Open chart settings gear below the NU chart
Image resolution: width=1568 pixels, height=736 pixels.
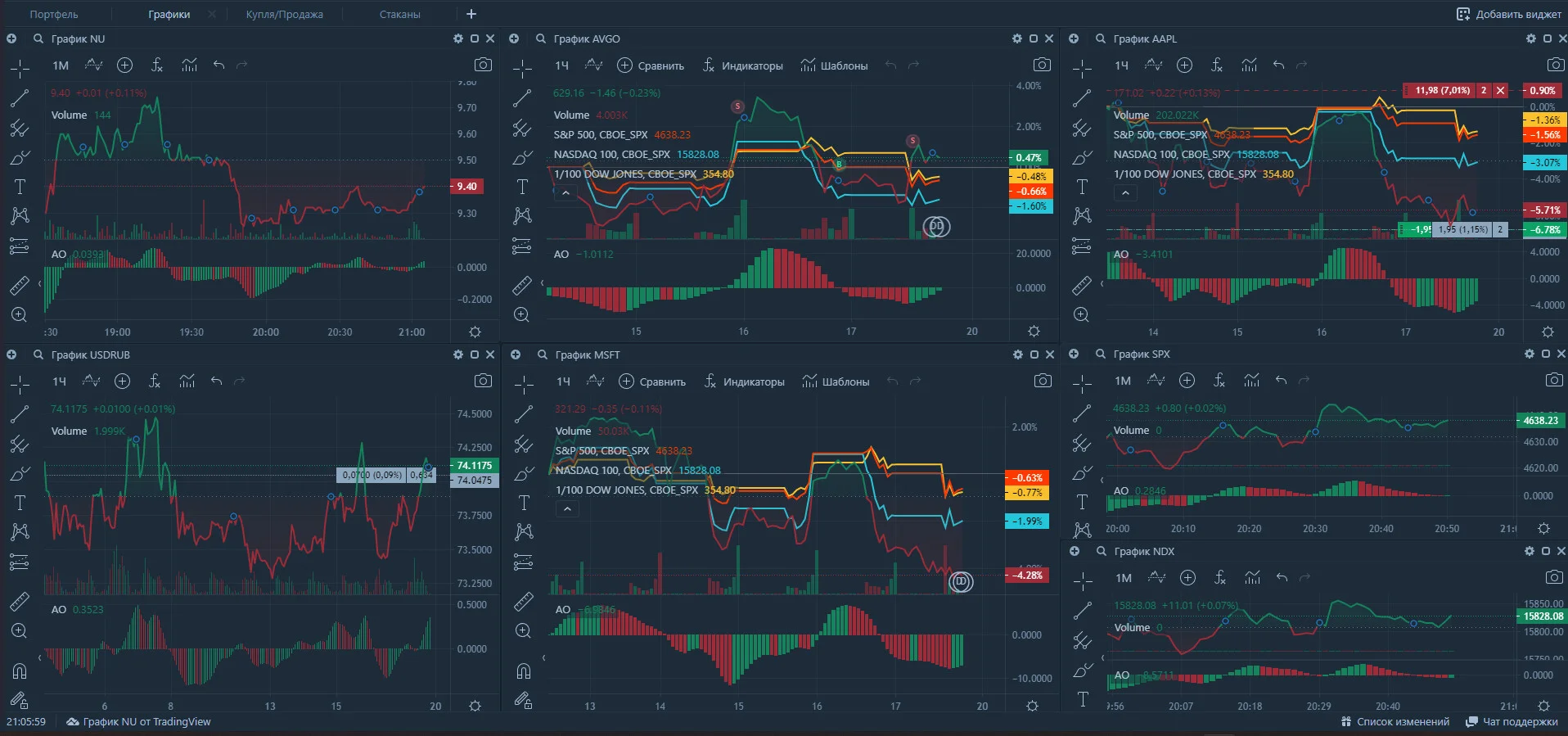(x=475, y=332)
